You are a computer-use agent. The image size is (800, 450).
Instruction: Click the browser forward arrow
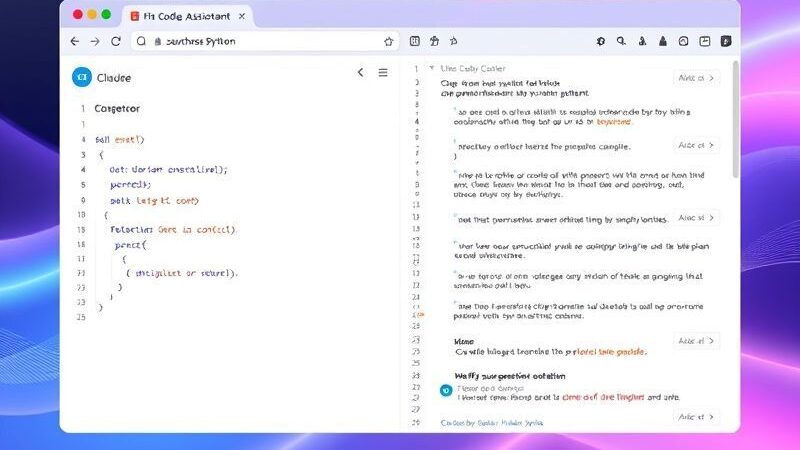tap(95, 41)
